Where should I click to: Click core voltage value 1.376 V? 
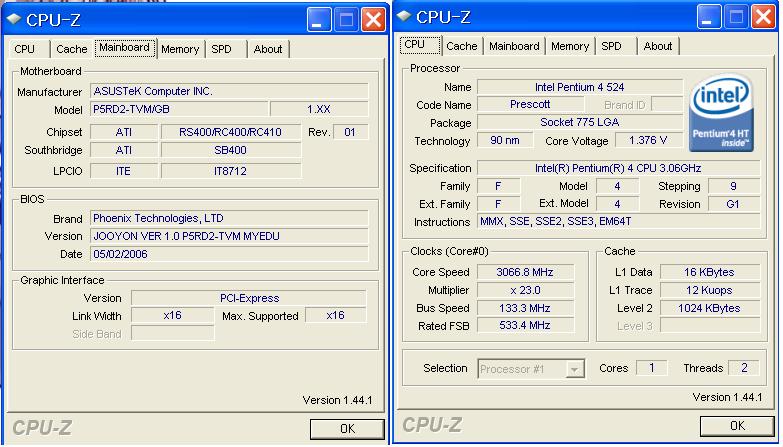click(x=649, y=140)
